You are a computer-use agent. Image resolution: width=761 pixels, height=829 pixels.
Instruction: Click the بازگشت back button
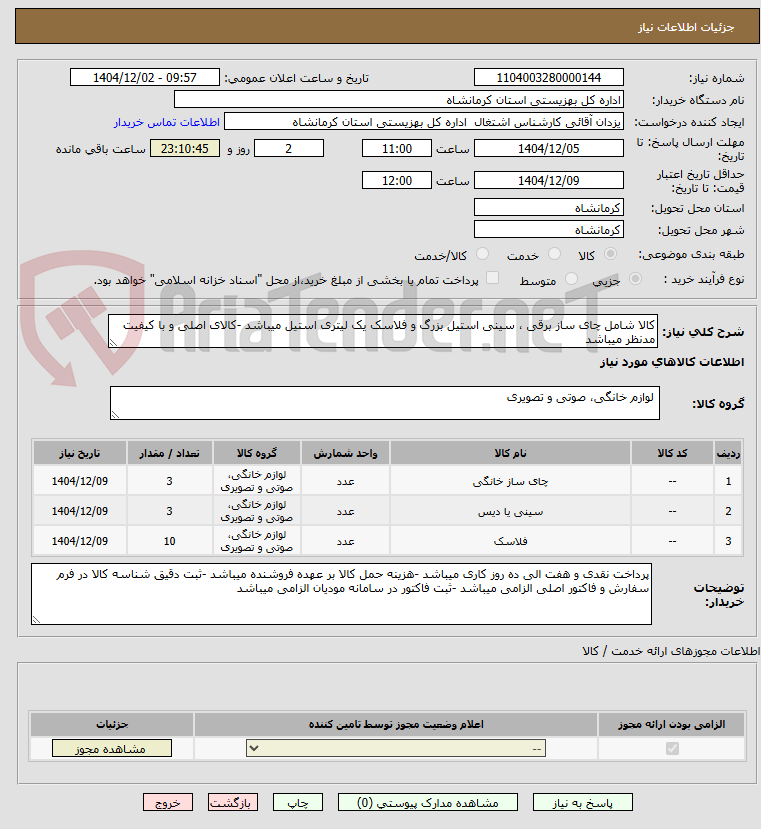[233, 803]
